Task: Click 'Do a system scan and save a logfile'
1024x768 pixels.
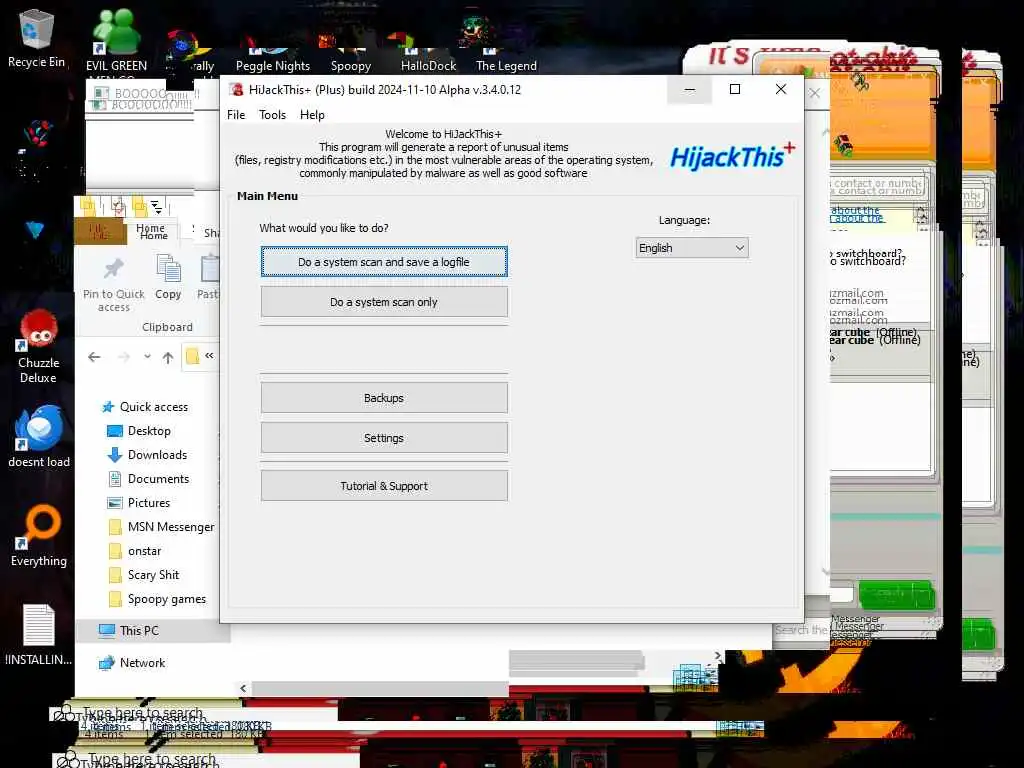Action: coord(384,262)
